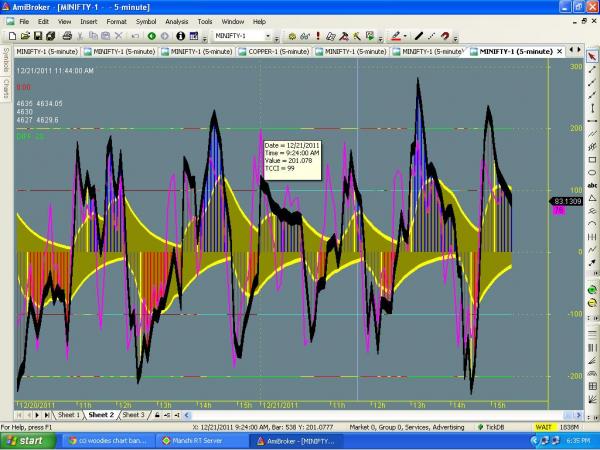Toggle the sheet lock padlock icon

click(157, 415)
